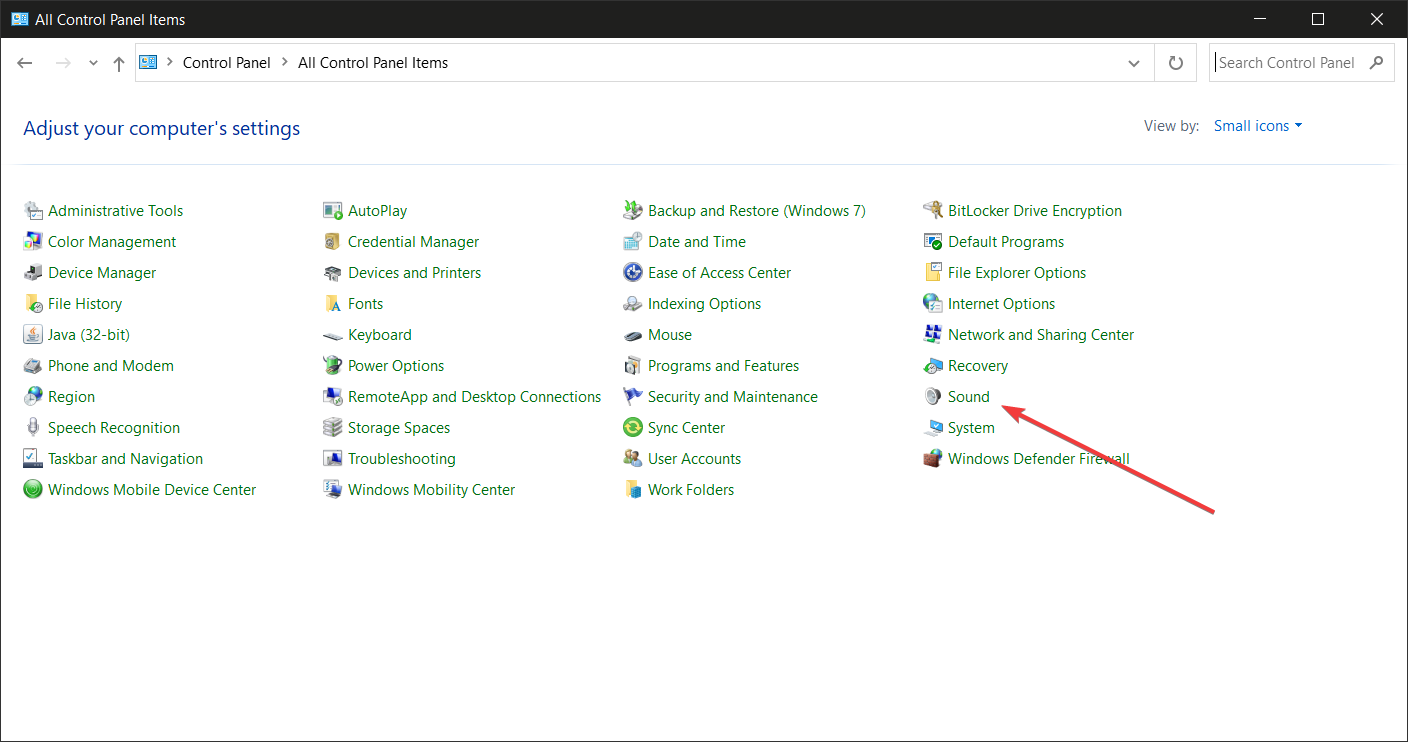
Task: Open the Internet Options link
Action: click(x=1001, y=304)
